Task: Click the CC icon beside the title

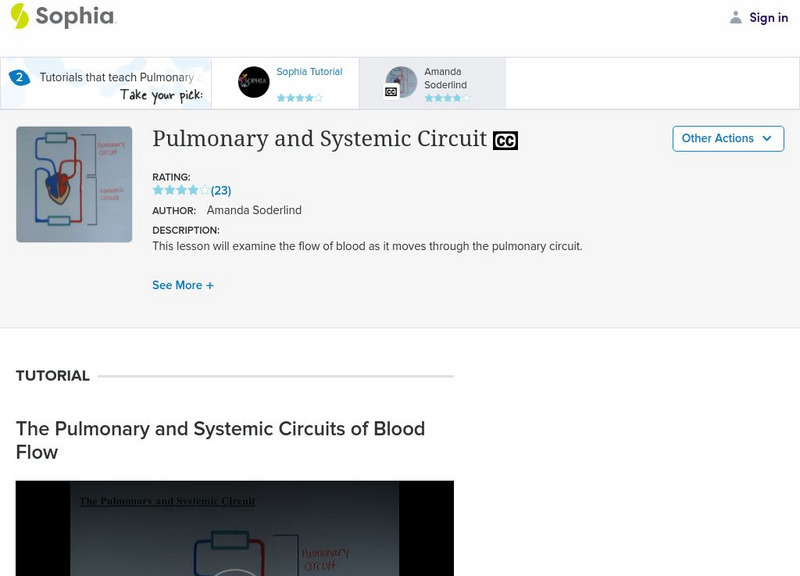Action: click(505, 141)
